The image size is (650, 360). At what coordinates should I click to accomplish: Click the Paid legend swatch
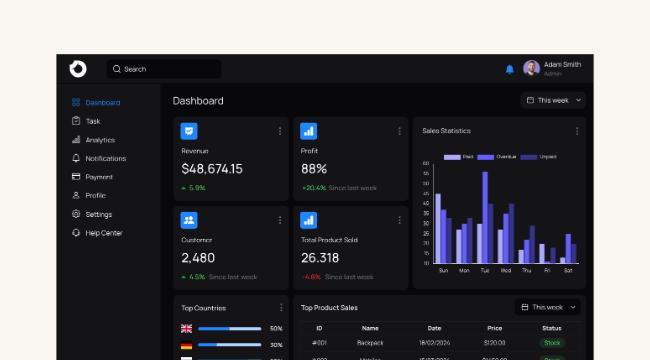coord(452,157)
